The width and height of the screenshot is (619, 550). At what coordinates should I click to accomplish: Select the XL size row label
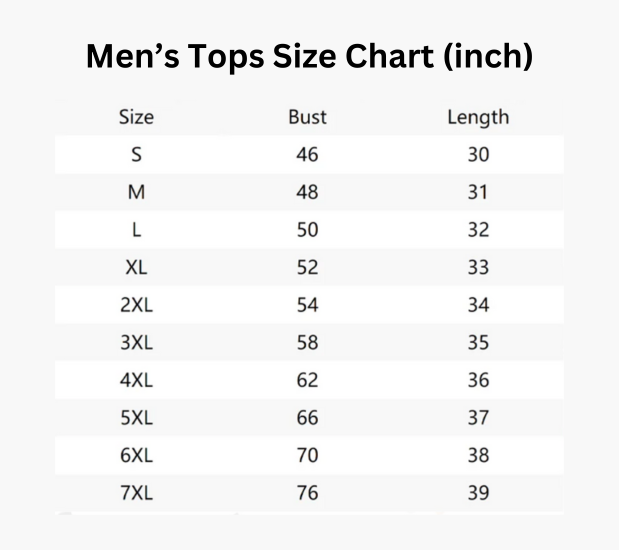136,267
